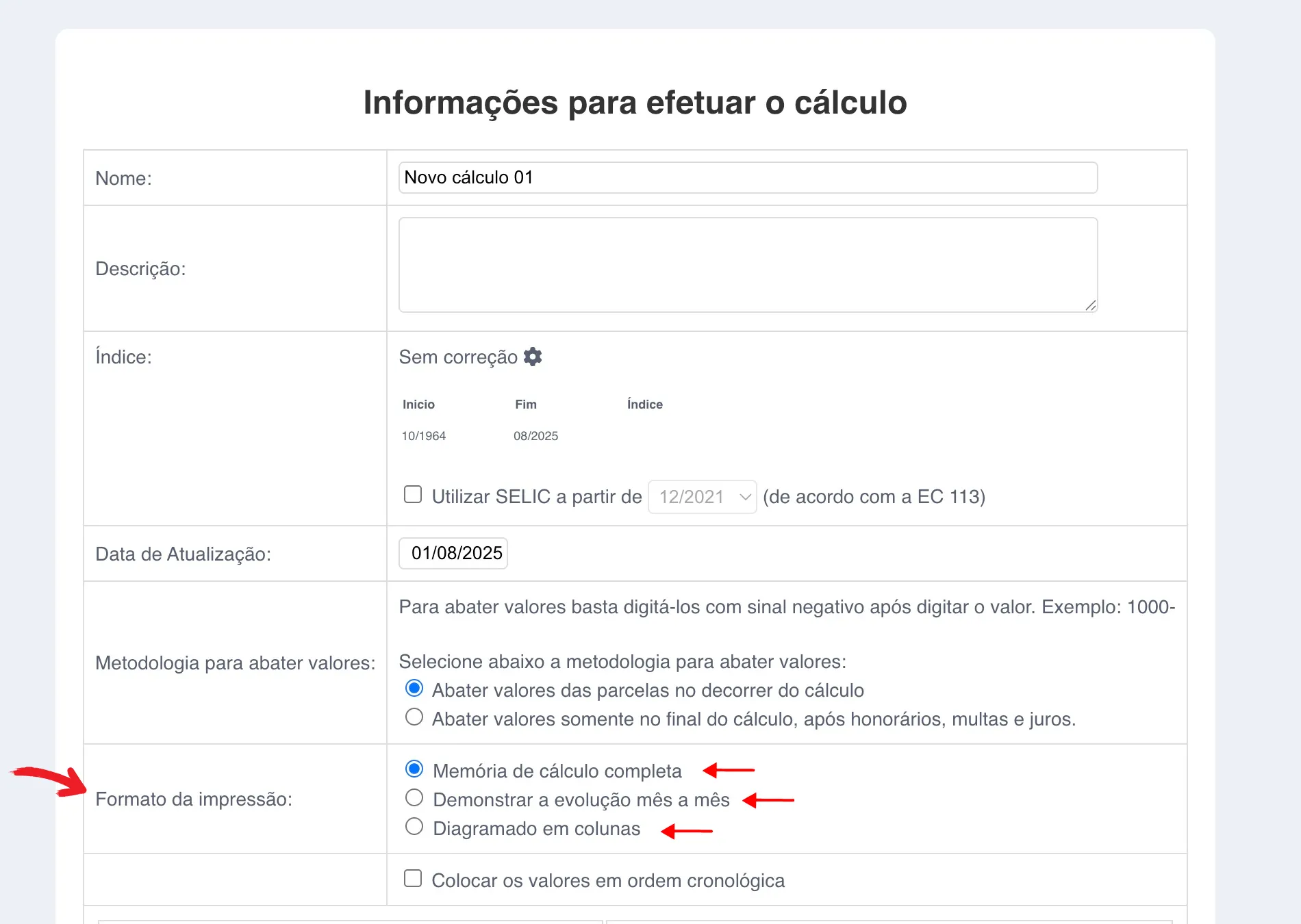Click the Fim column header
The image size is (1301, 924).
526,405
